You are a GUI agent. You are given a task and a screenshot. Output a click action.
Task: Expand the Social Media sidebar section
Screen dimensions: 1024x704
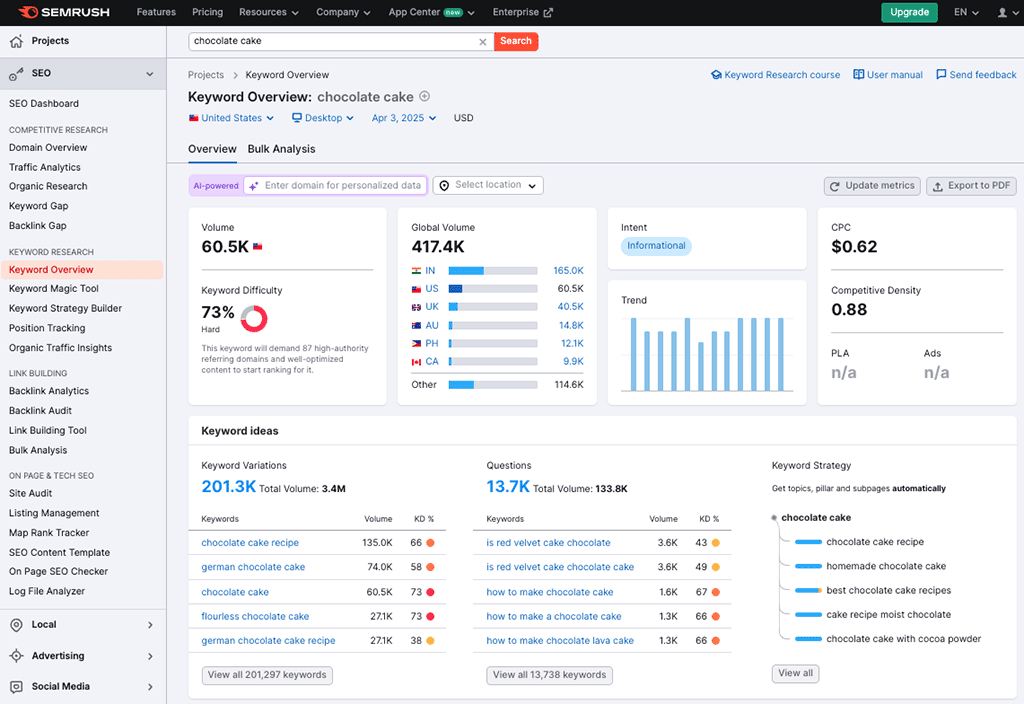click(150, 687)
